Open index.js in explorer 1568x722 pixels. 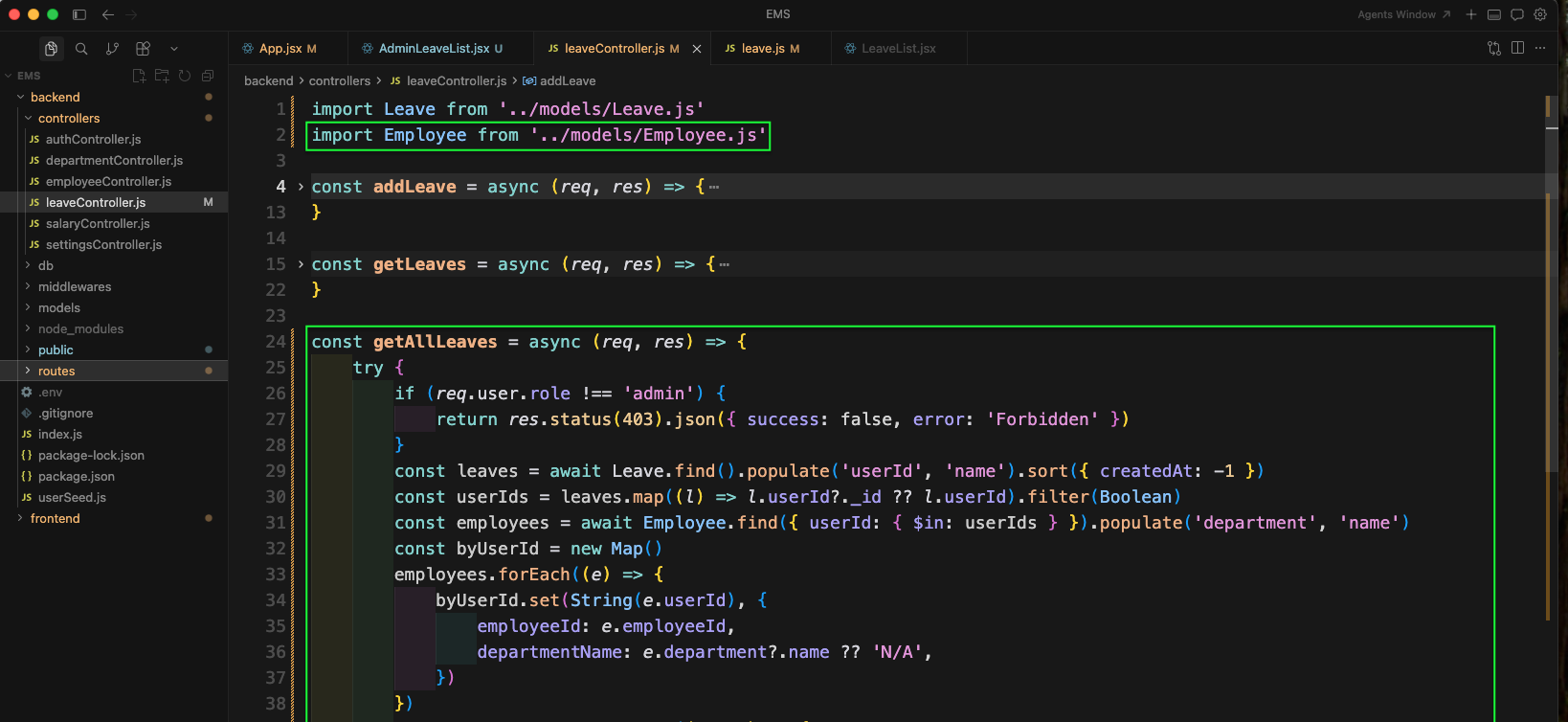(x=114, y=434)
